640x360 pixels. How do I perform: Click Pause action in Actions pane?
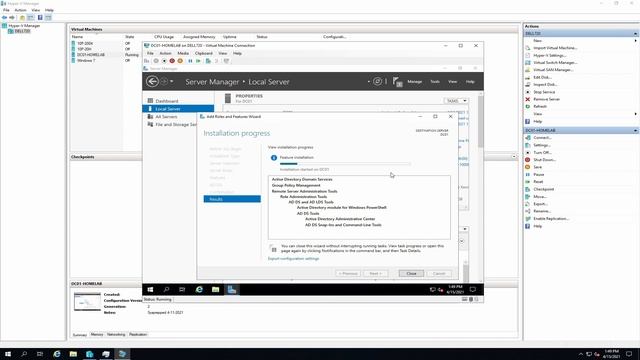pos(539,175)
